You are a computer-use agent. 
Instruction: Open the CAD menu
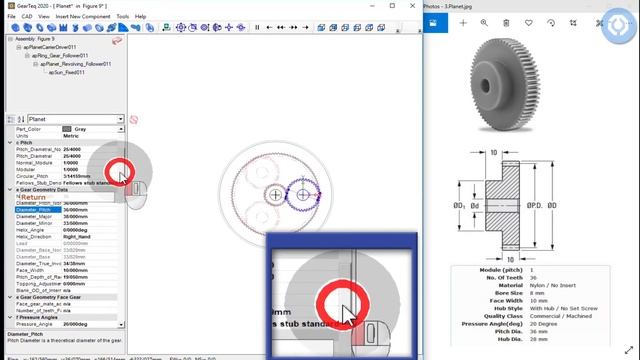(27, 17)
